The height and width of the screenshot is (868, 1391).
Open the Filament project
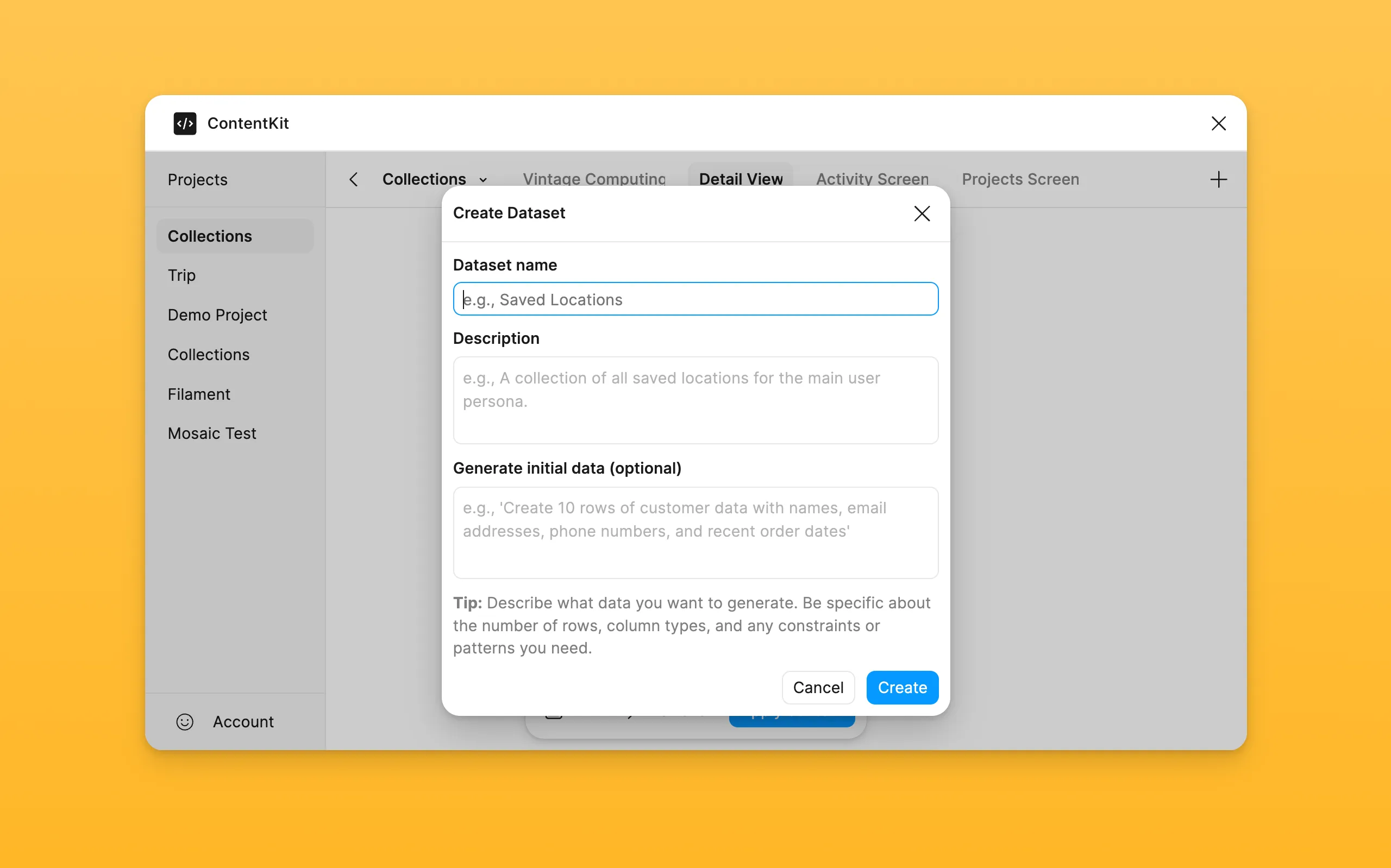coord(198,394)
